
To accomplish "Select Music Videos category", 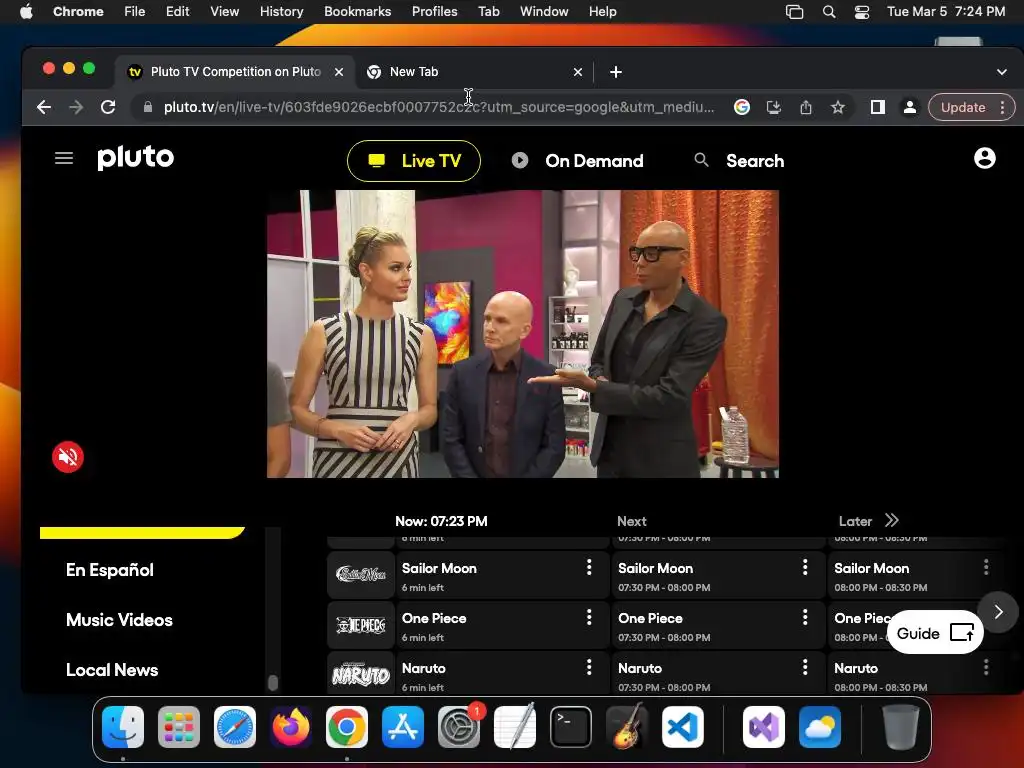I will point(120,620).
